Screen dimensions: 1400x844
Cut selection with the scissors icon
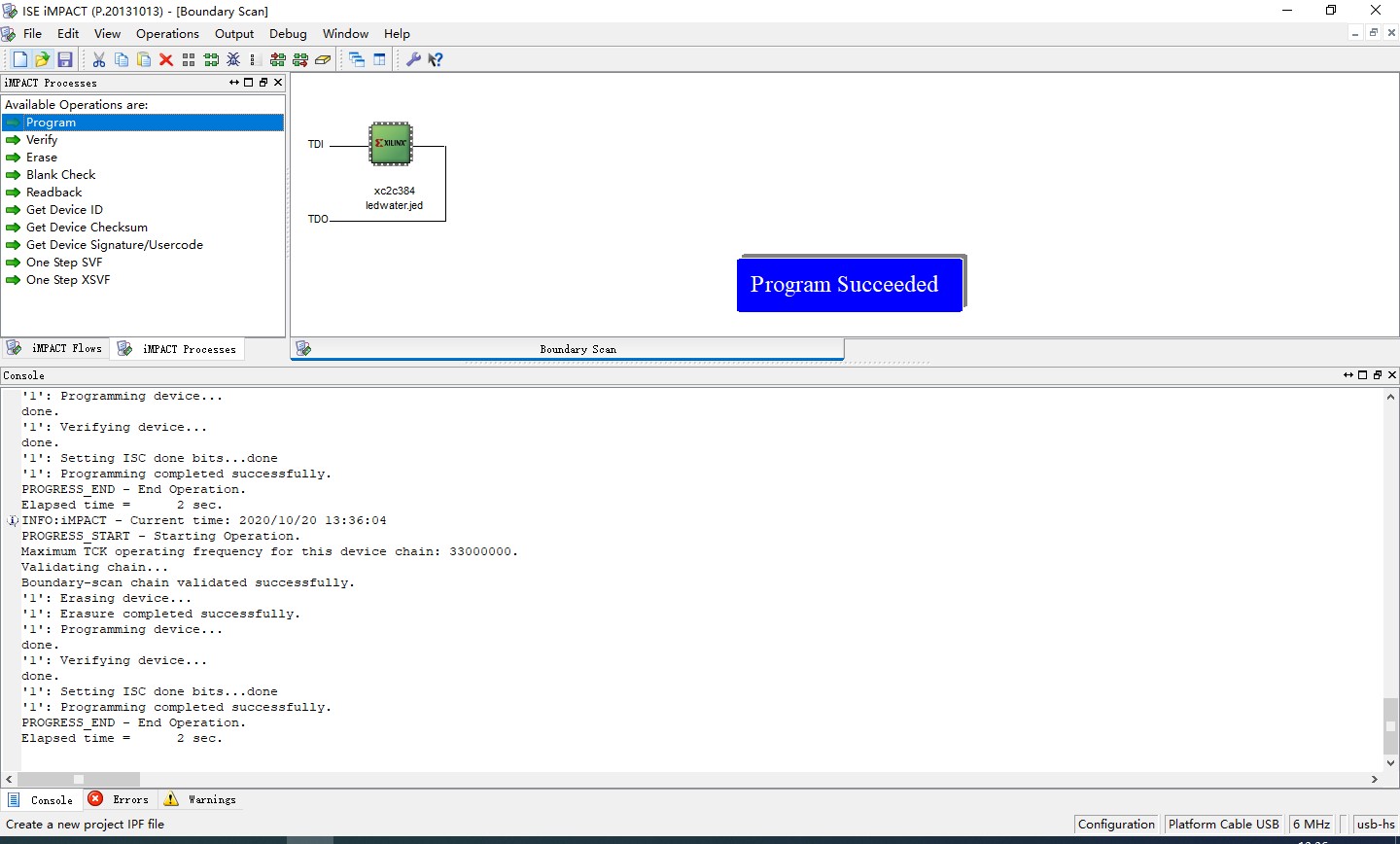click(x=99, y=59)
